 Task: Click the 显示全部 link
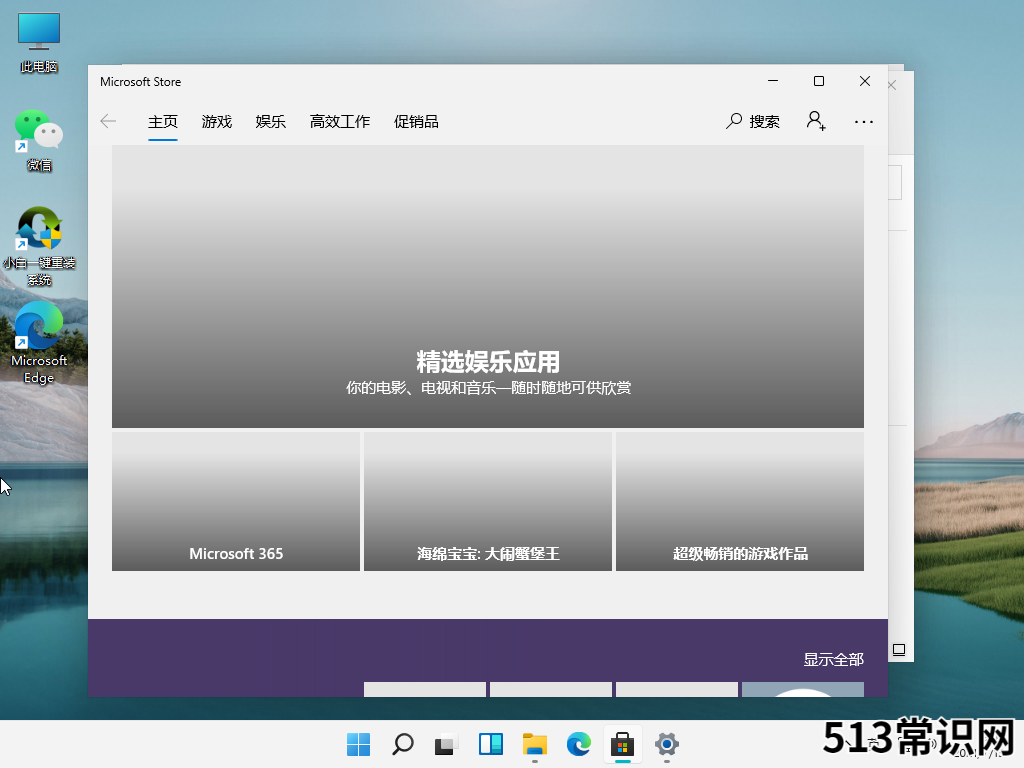point(833,659)
